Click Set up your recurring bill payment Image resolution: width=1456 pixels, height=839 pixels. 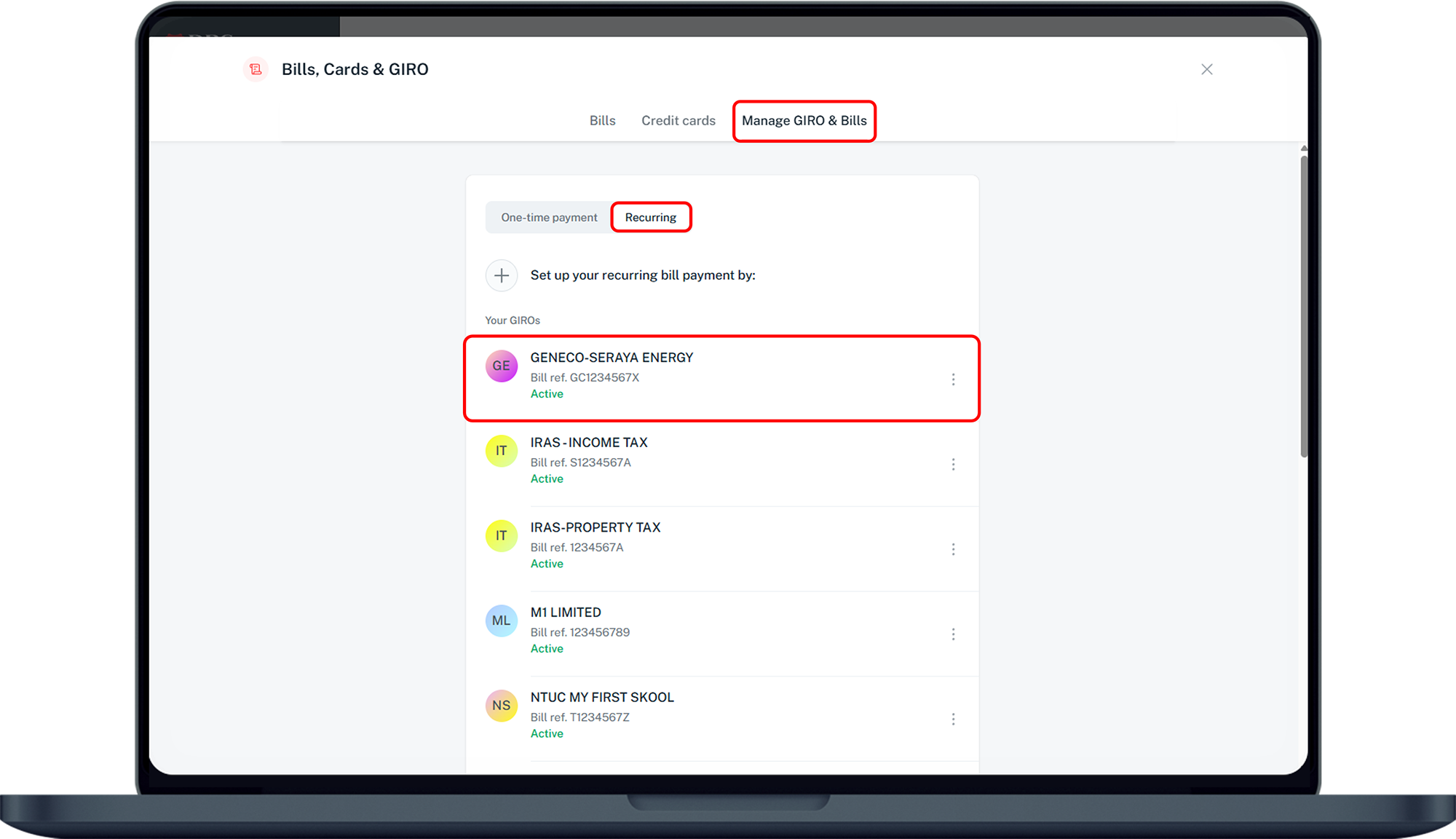tap(642, 275)
